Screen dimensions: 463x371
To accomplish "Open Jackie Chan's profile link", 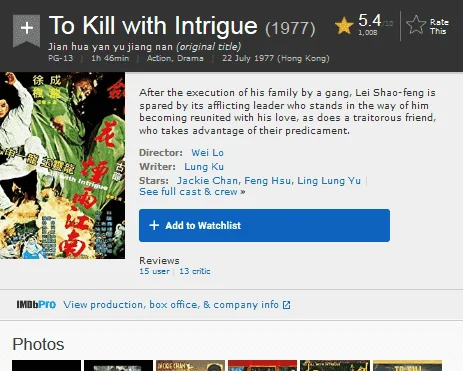I will [207, 181].
